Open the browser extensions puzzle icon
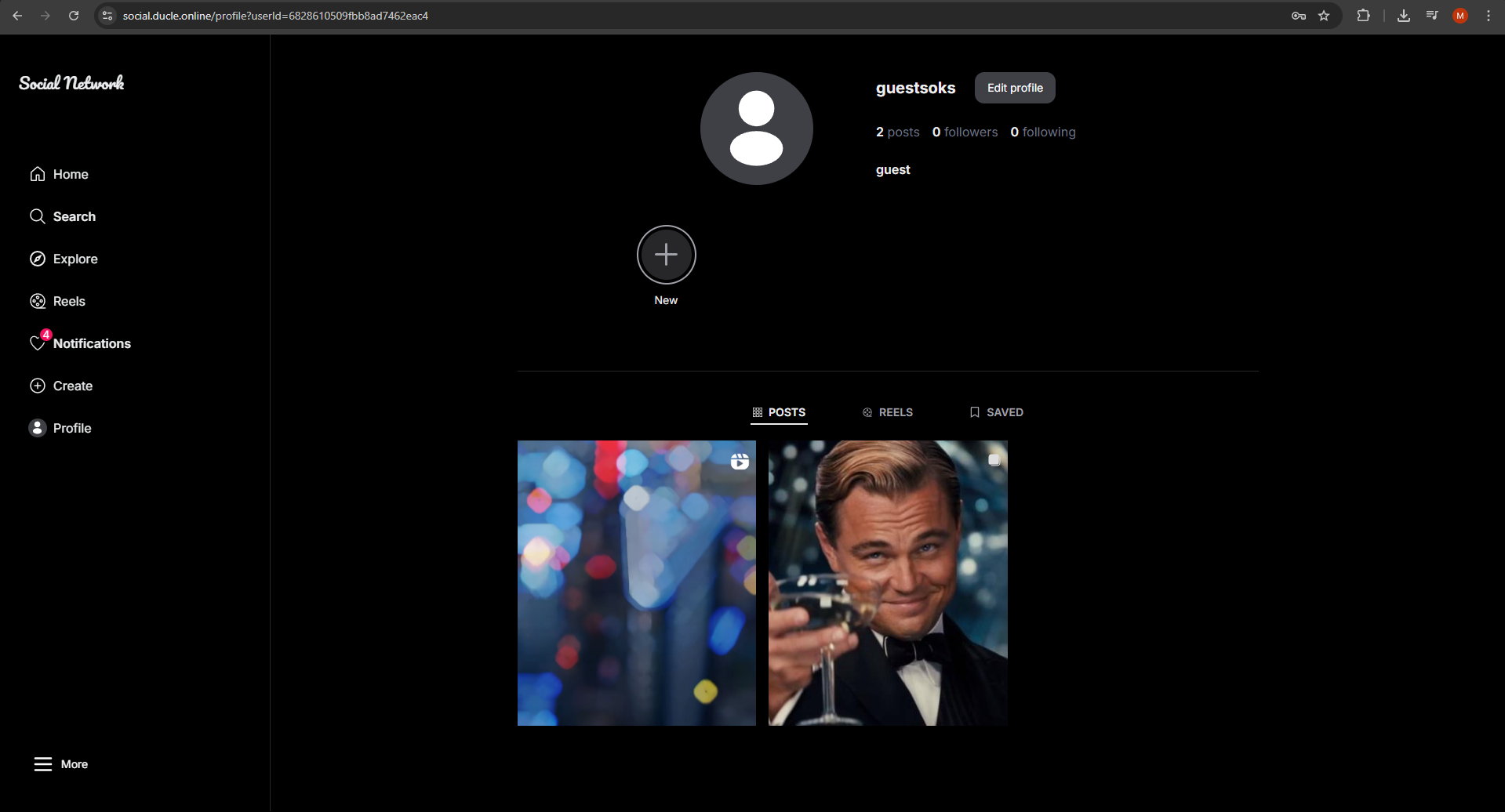The width and height of the screenshot is (1505, 812). point(1363,16)
